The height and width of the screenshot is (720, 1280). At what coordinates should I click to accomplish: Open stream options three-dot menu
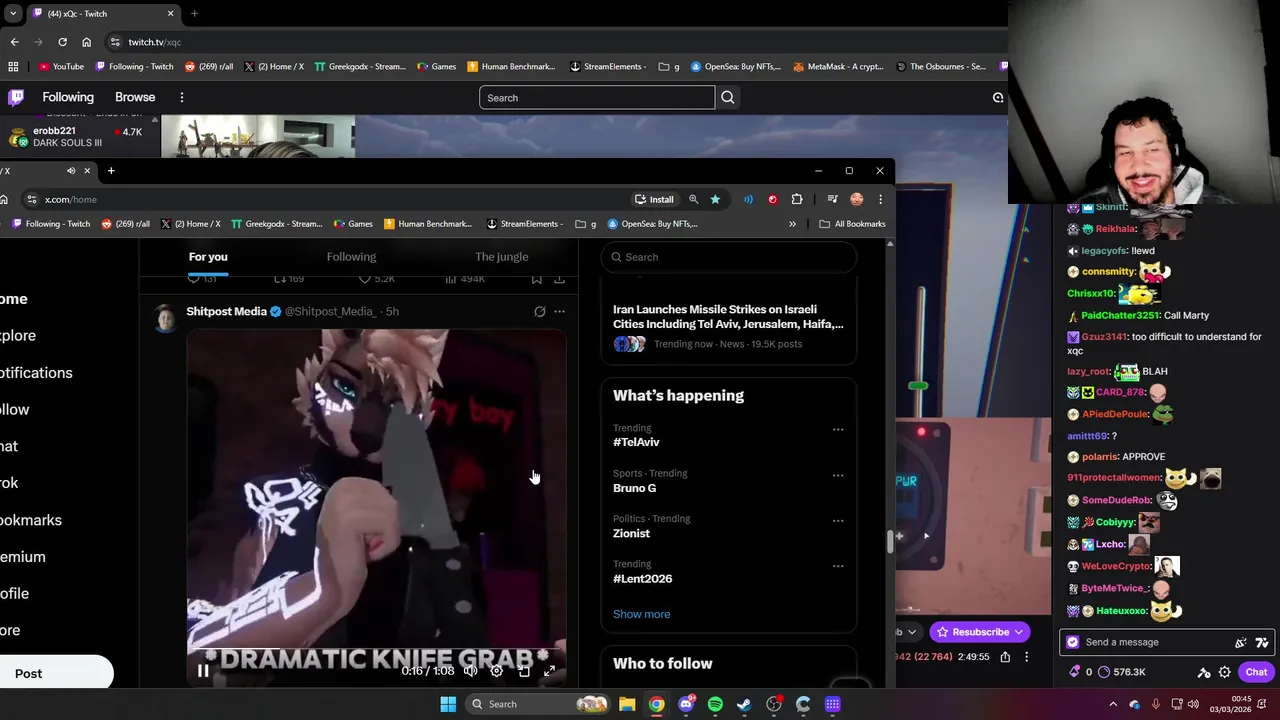point(1026,657)
